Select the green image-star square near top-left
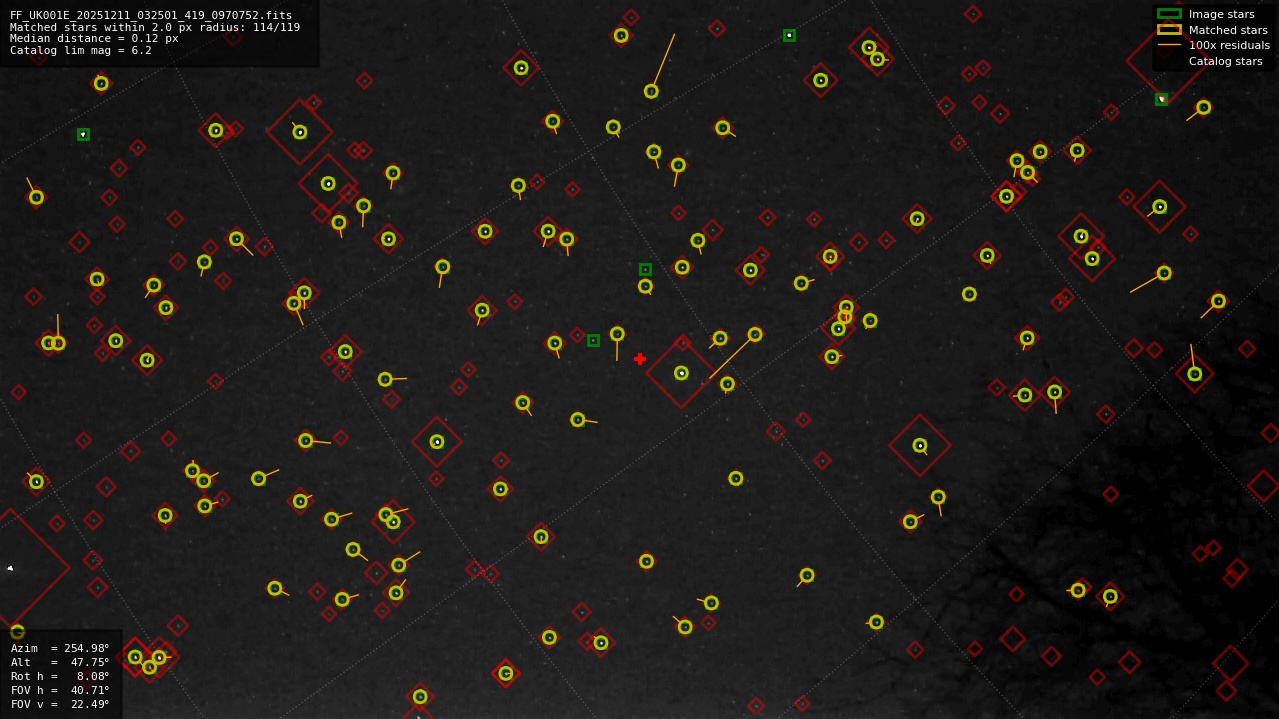The height and width of the screenshot is (719, 1279). 83,133
